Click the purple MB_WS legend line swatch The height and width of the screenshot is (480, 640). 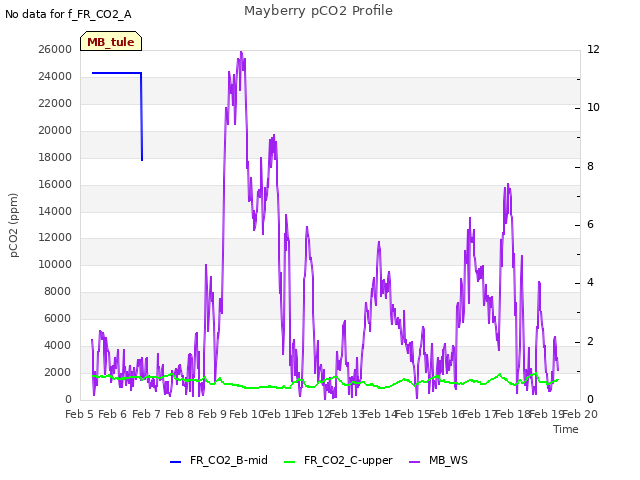(x=414, y=462)
